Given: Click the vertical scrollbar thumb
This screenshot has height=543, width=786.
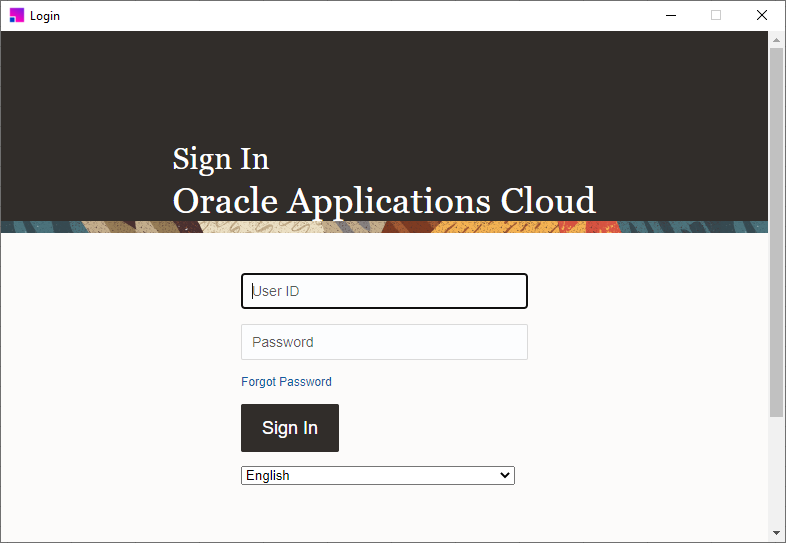Looking at the screenshot, I should point(777,230).
